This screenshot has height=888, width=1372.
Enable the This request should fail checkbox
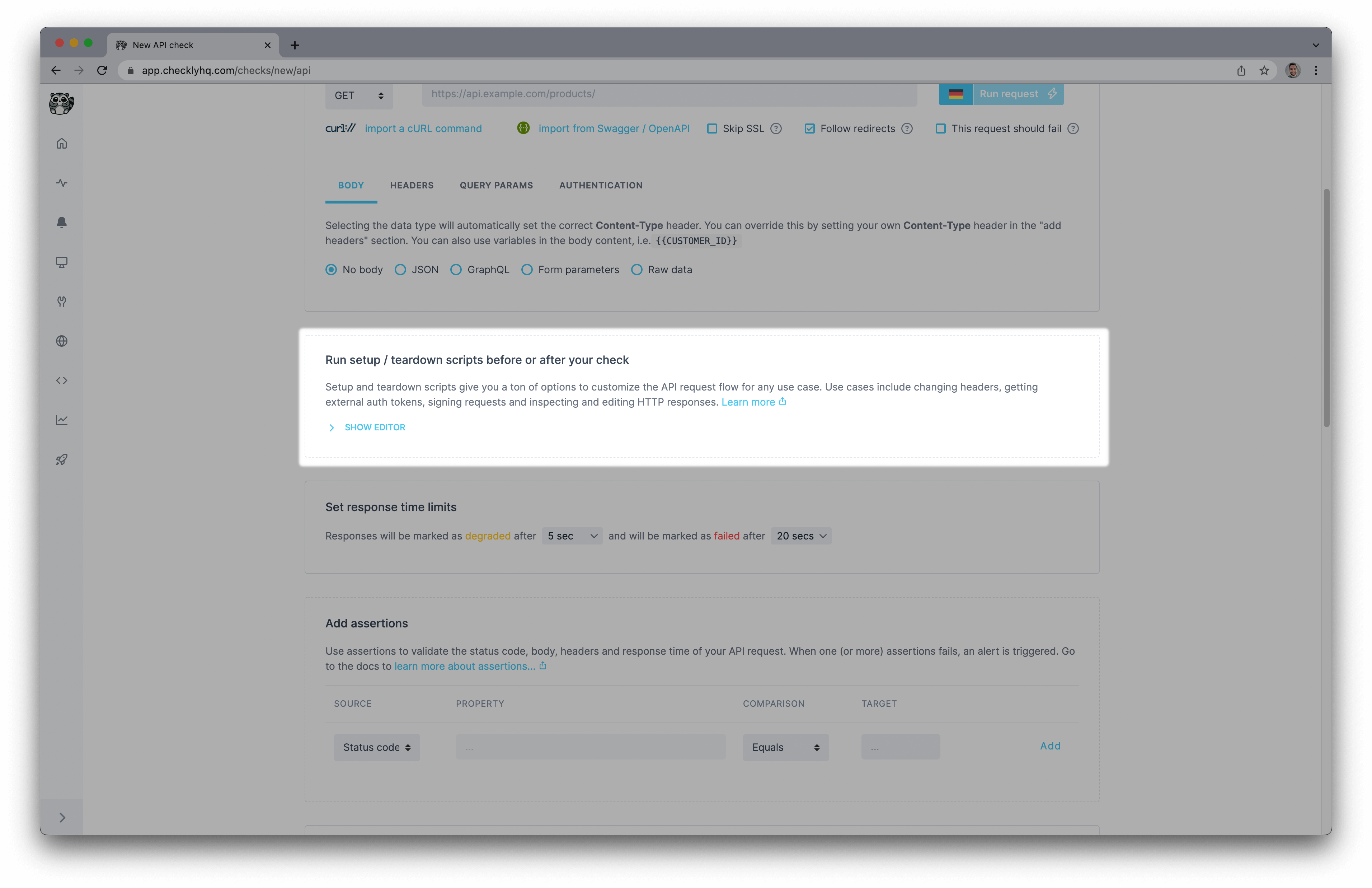pyautogui.click(x=940, y=128)
